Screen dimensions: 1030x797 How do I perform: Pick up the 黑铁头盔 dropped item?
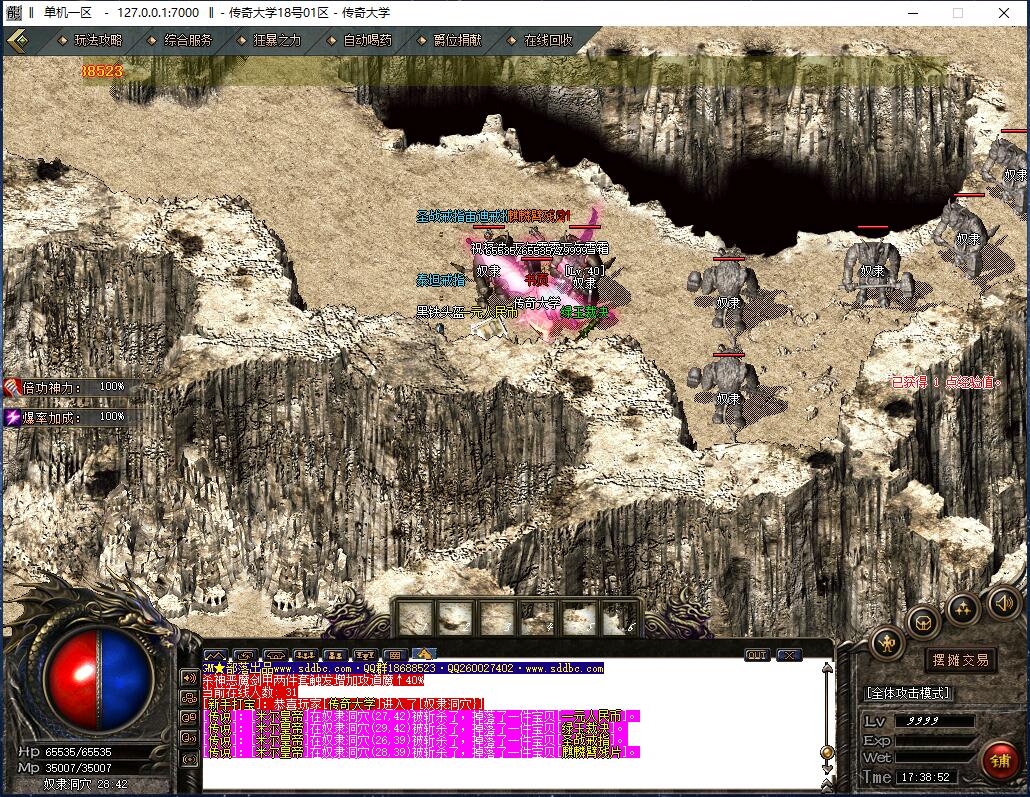441,312
